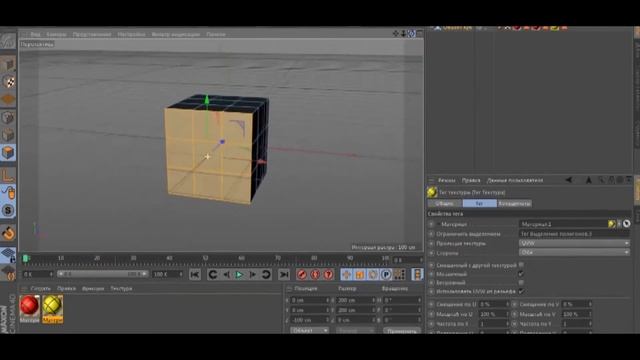Click the Keyframe Selection red icon
This screenshot has width=640, height=360.
coord(328,275)
